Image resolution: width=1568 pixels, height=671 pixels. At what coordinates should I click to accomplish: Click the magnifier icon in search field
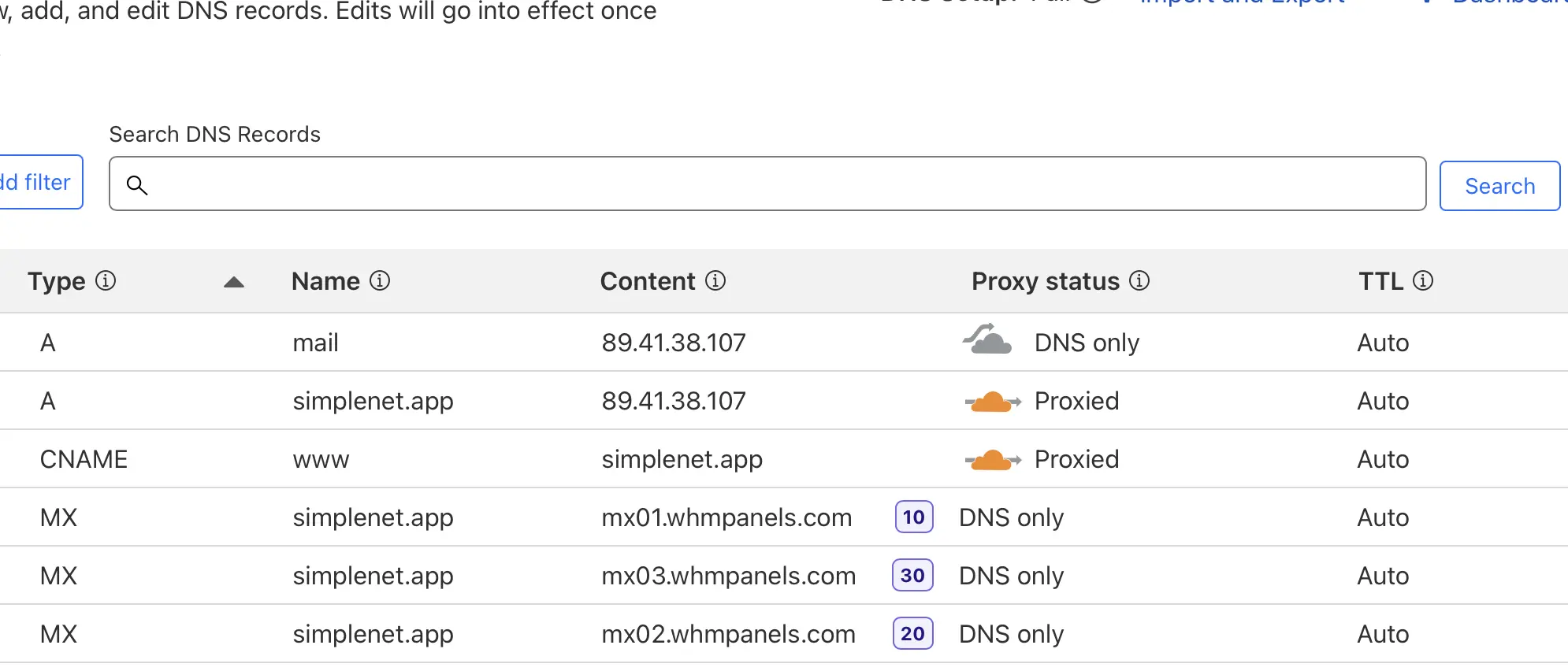click(137, 185)
